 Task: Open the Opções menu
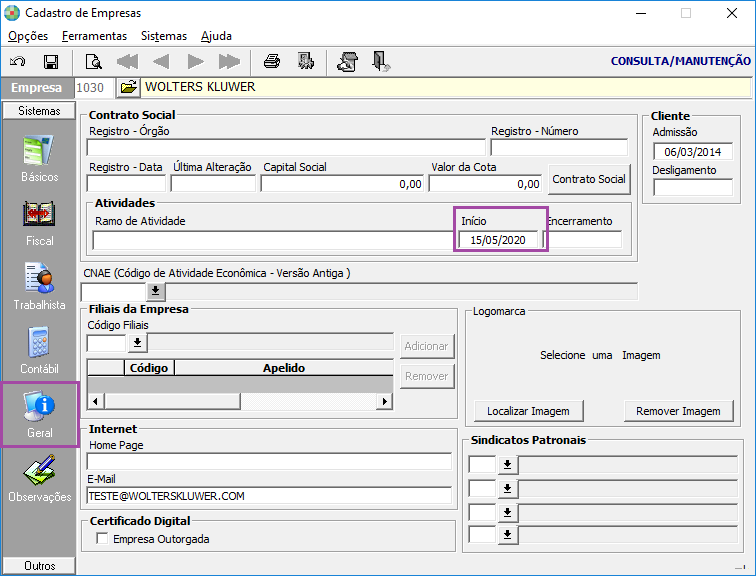tap(28, 36)
